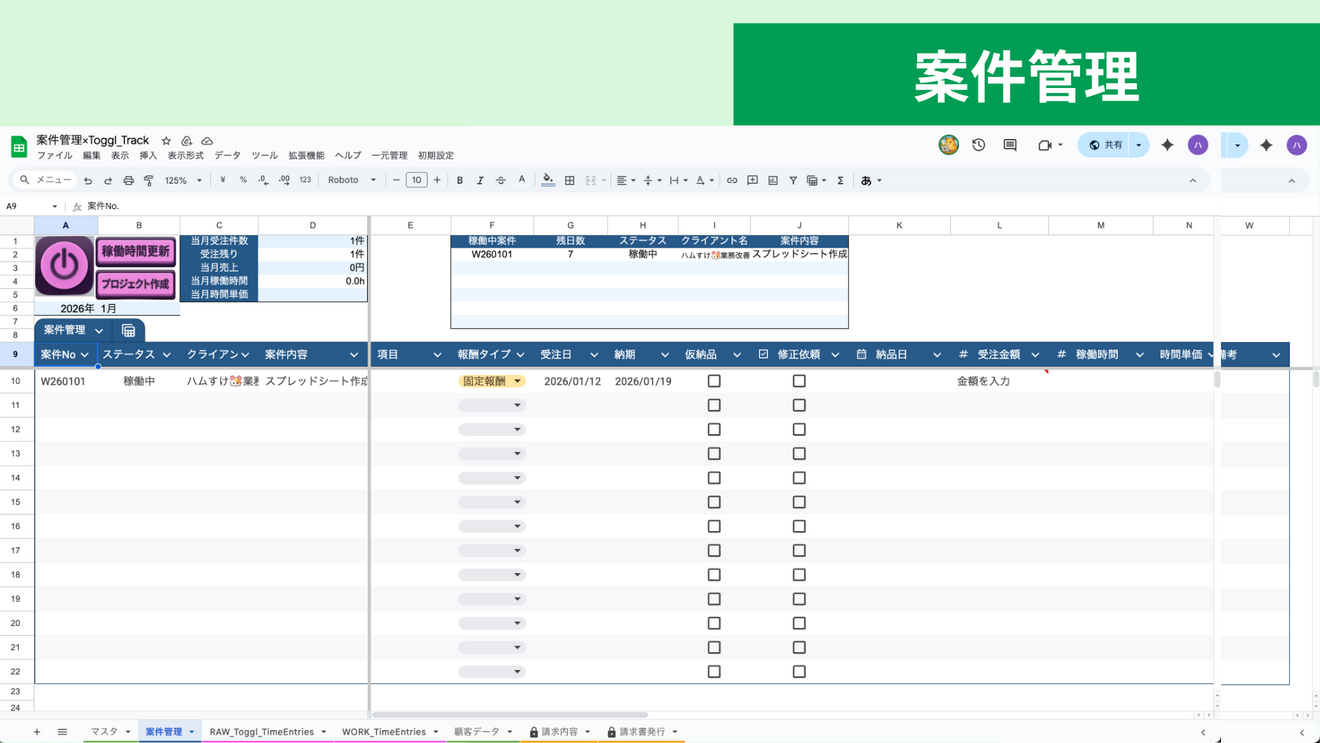1320x743 pixels.
Task: Toggle the 修正依頼 checkbox in row 16
Action: click(799, 526)
